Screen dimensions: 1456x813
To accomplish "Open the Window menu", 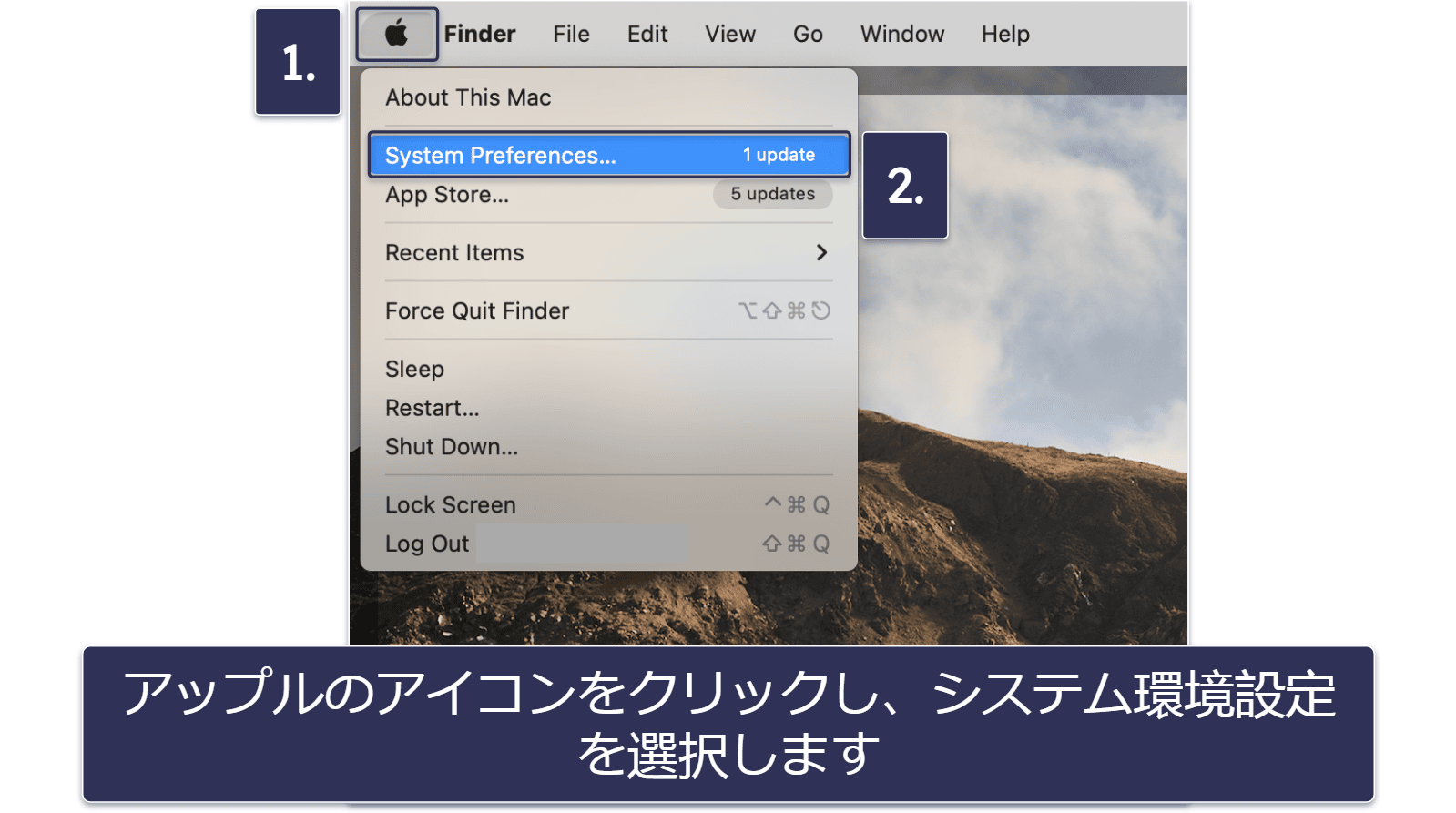I will coord(902,35).
